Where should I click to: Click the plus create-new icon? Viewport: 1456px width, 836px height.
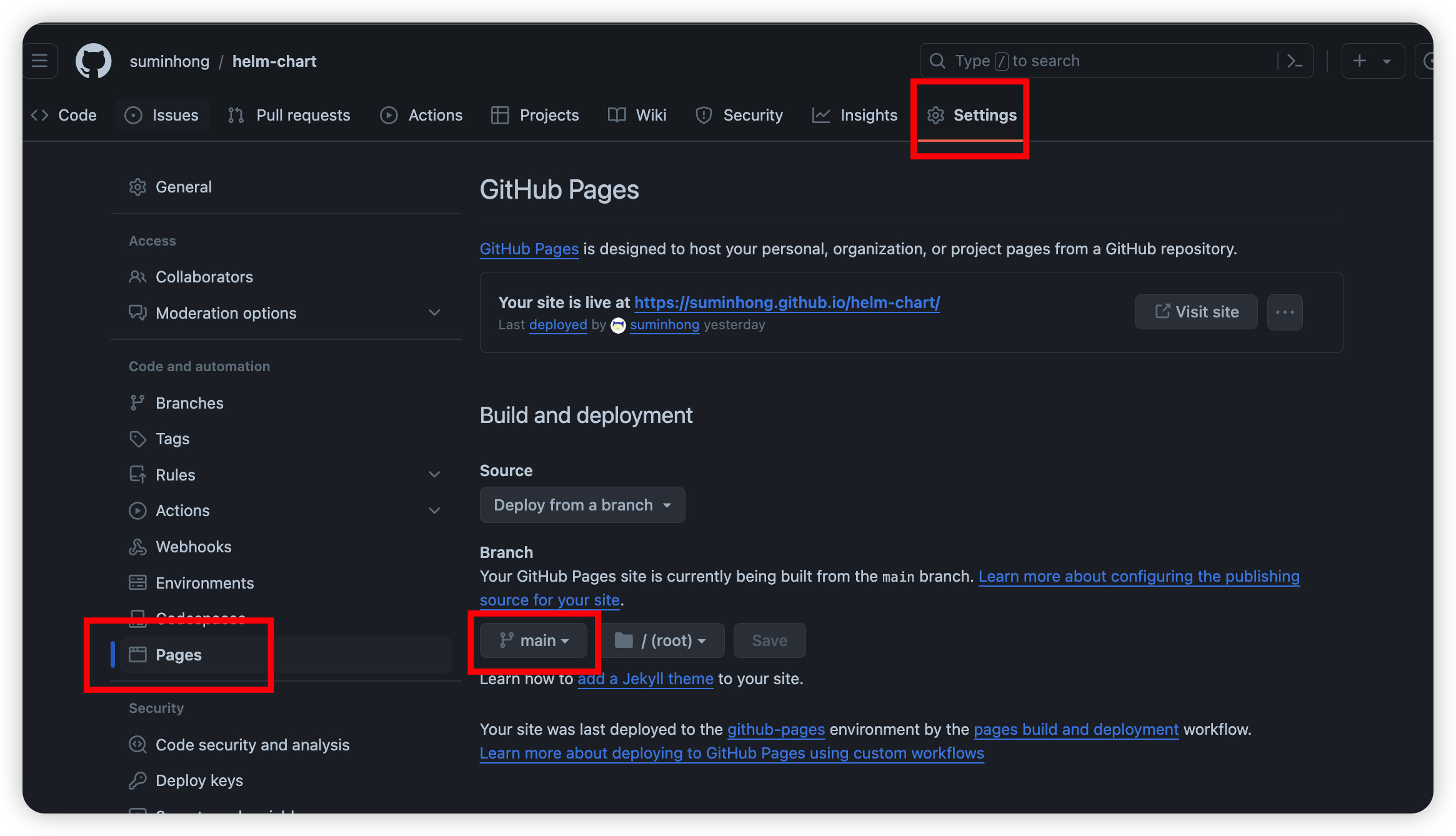[x=1359, y=61]
